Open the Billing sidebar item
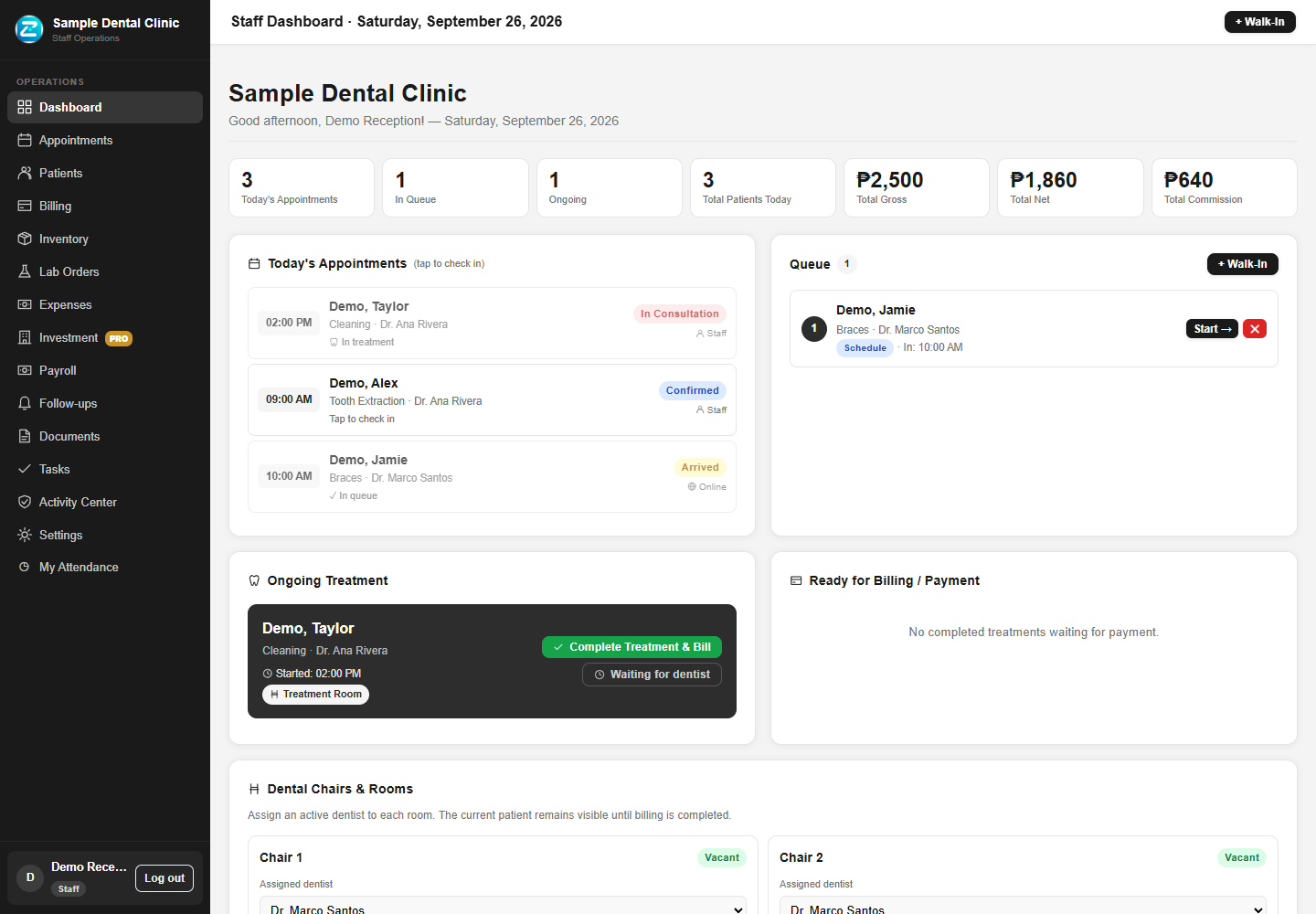Viewport: 1316px width, 914px height. click(x=105, y=206)
